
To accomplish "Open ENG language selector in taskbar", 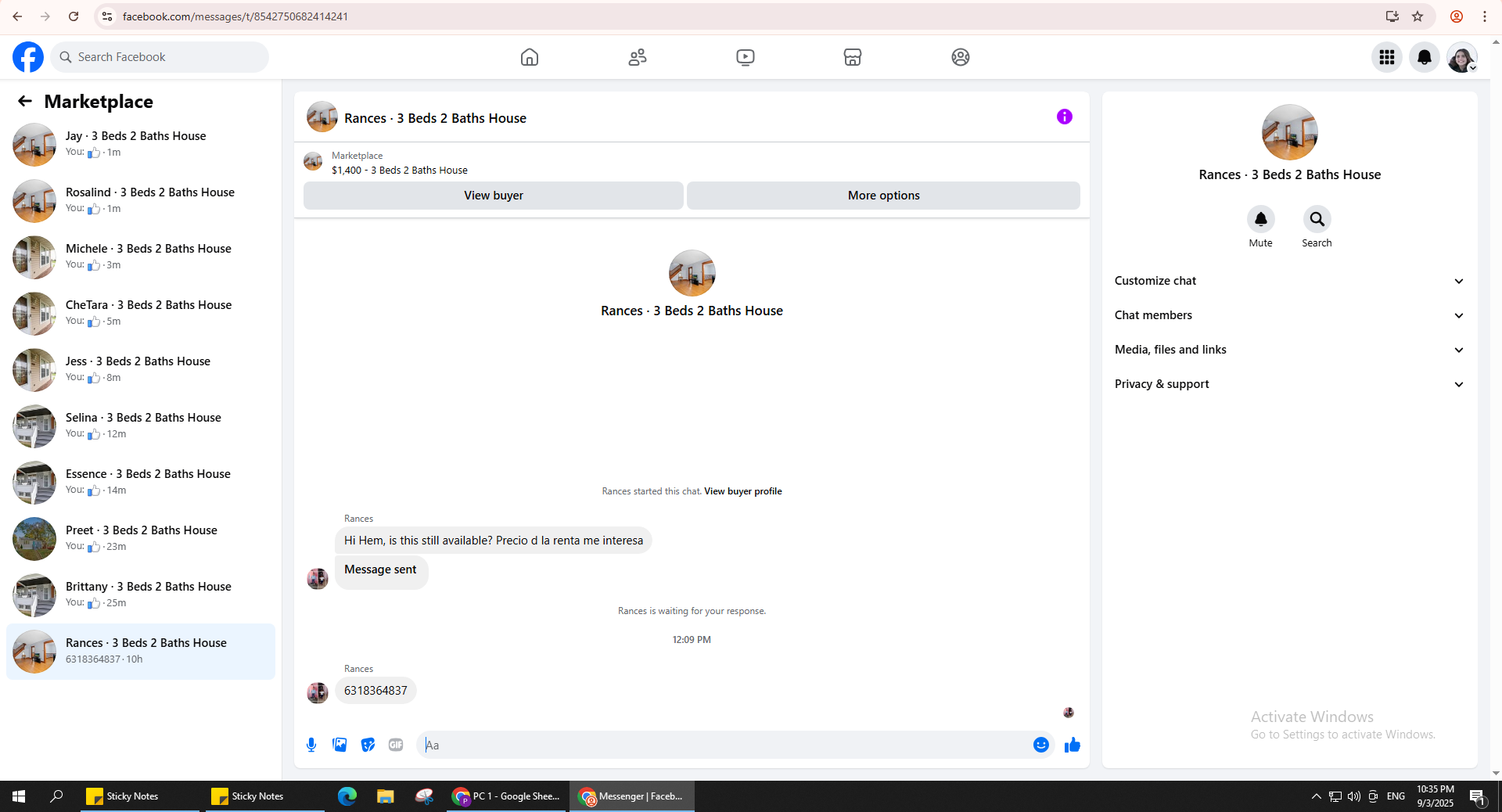I will pyautogui.click(x=1396, y=796).
